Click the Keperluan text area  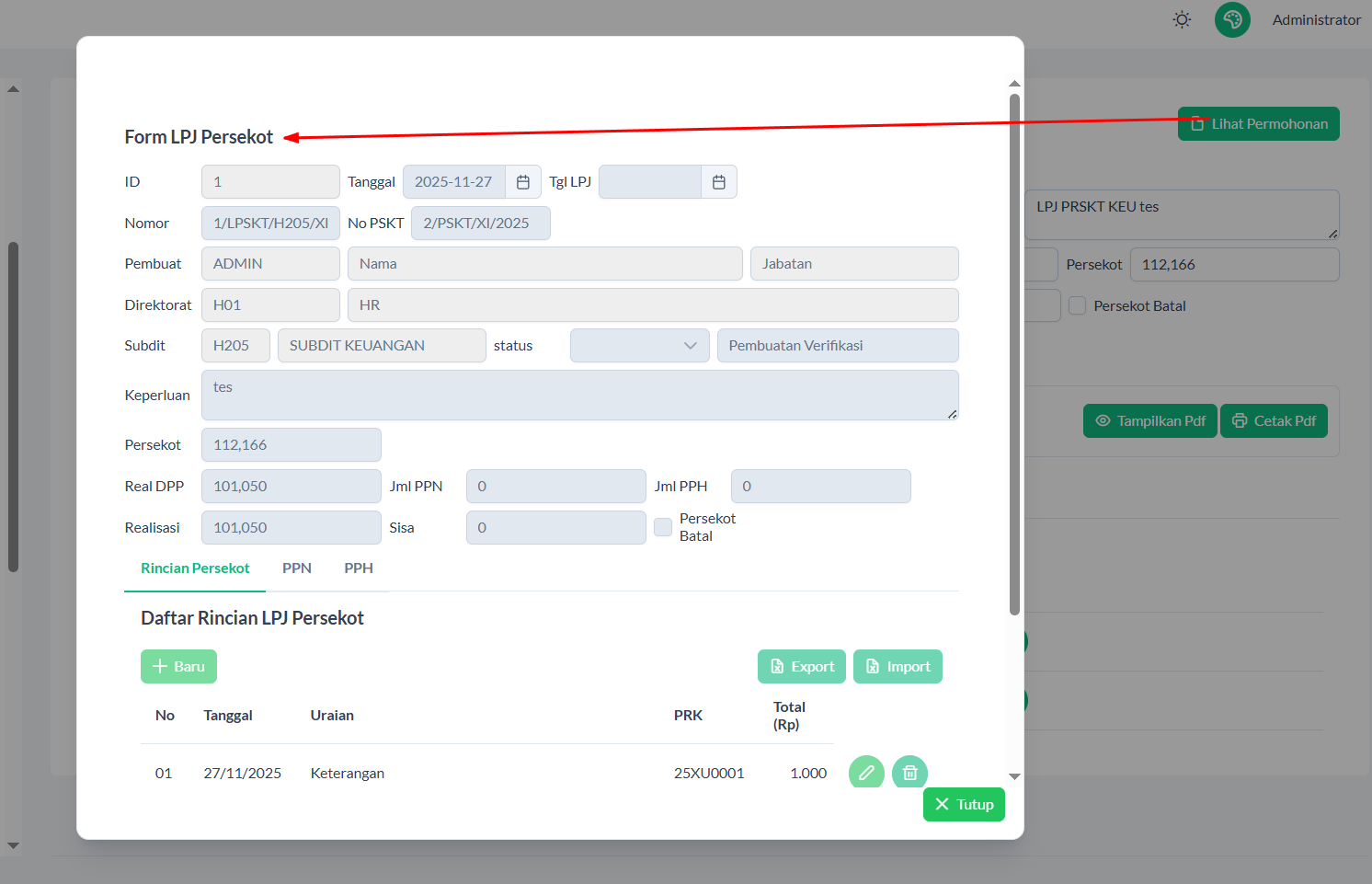tap(579, 396)
